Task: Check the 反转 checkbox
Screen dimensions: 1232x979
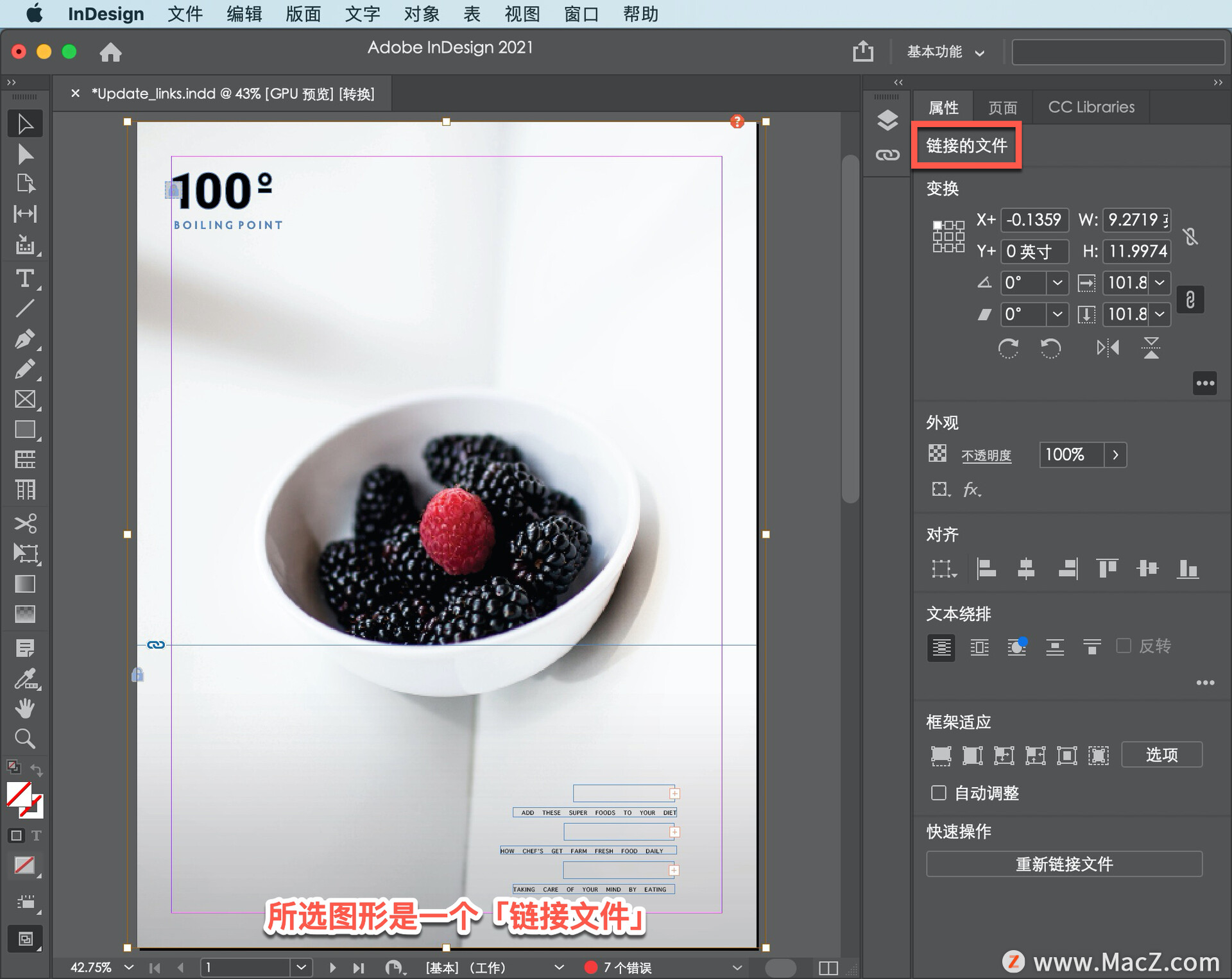Action: (1124, 645)
